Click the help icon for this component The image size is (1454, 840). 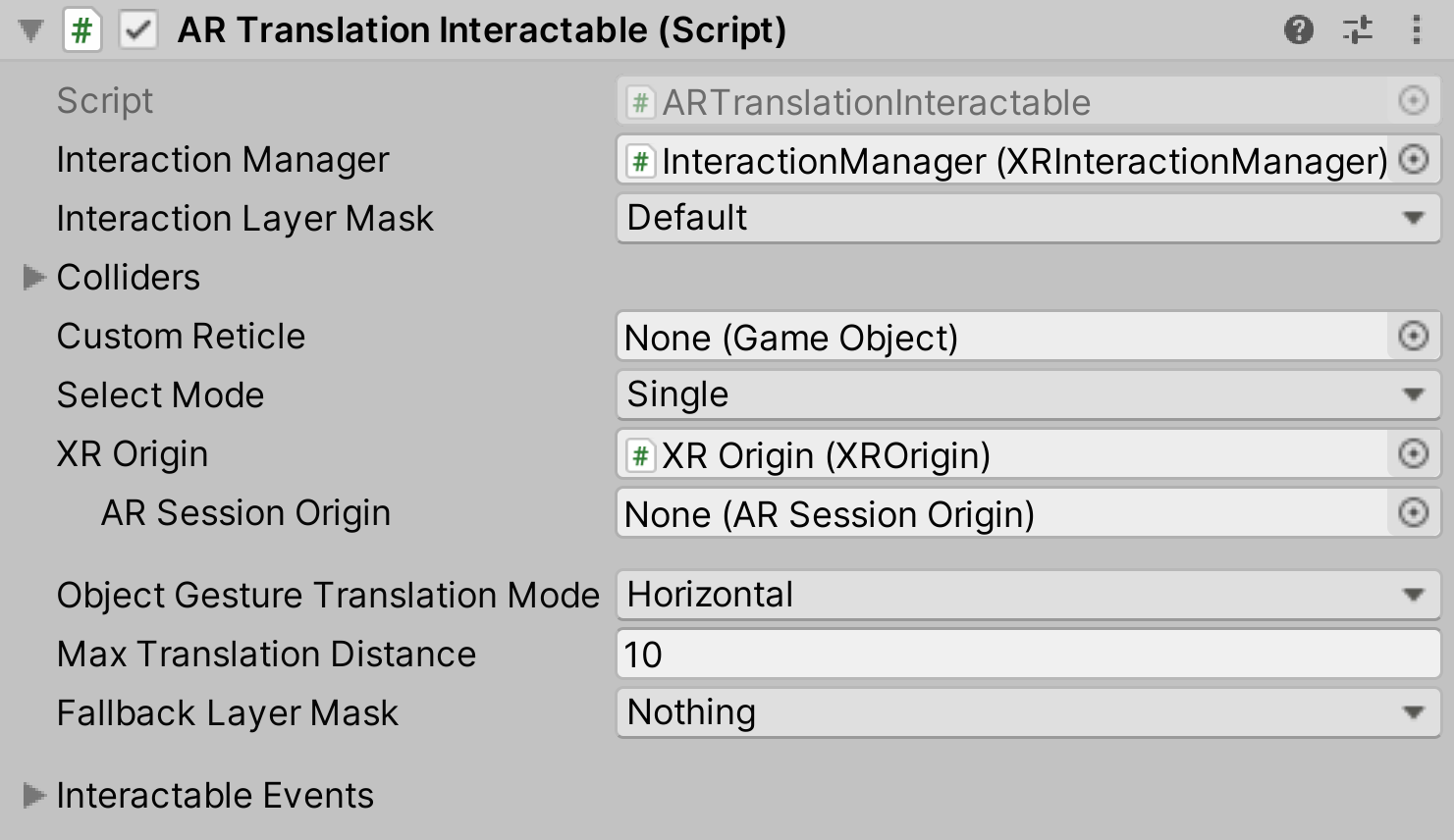point(1298,29)
